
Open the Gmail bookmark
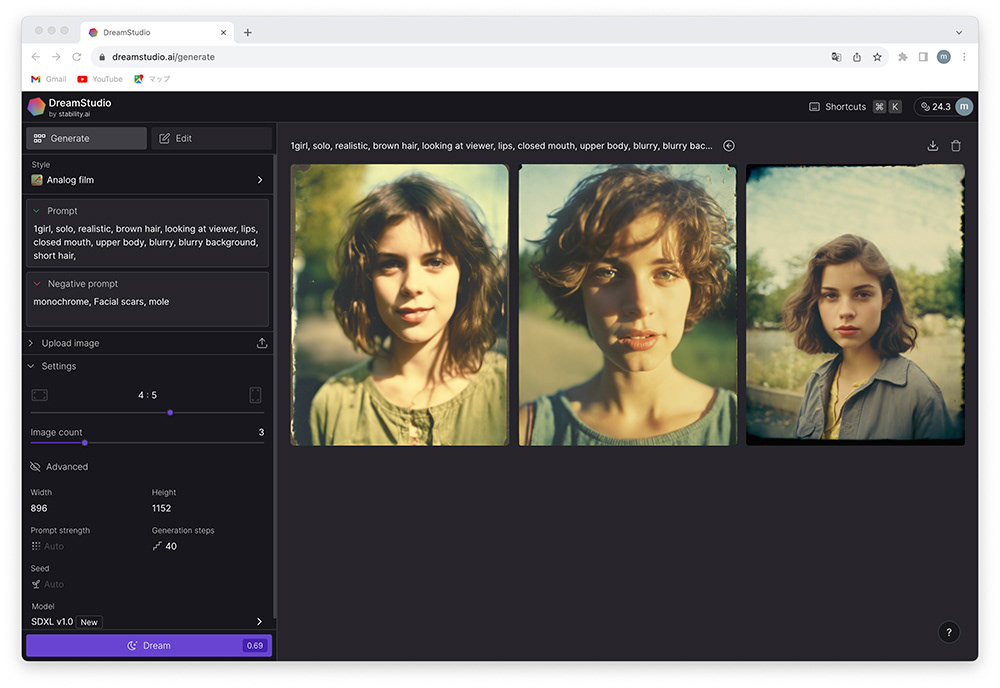pyautogui.click(x=48, y=79)
